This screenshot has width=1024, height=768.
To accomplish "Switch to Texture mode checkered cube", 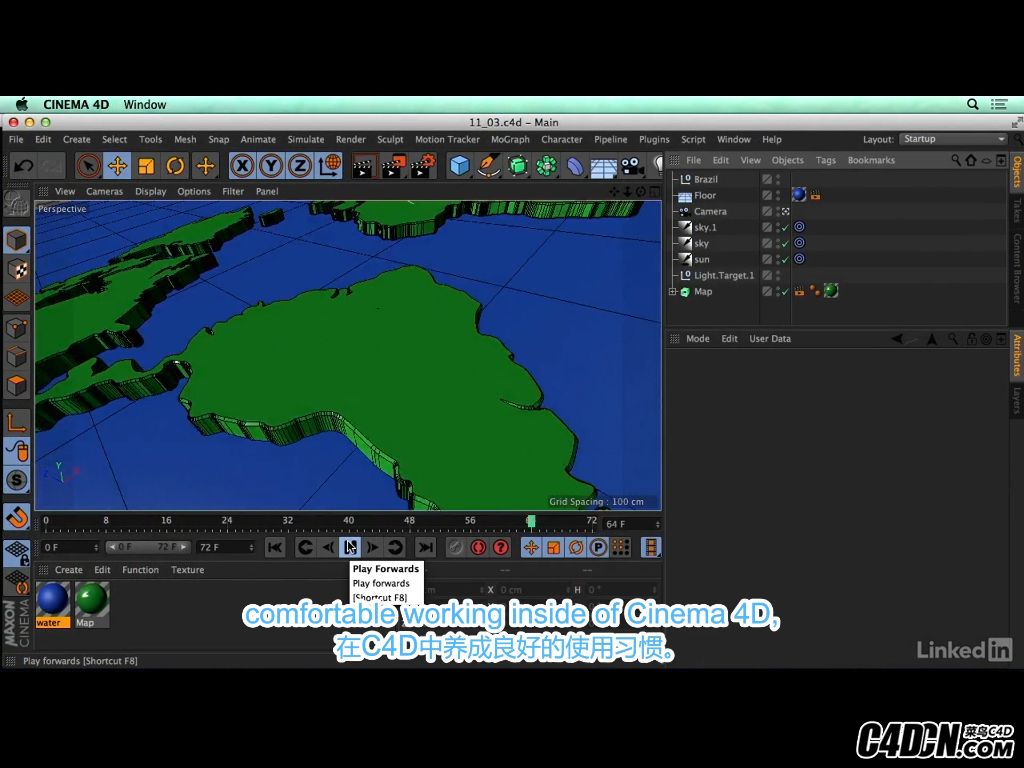I will click(x=16, y=268).
